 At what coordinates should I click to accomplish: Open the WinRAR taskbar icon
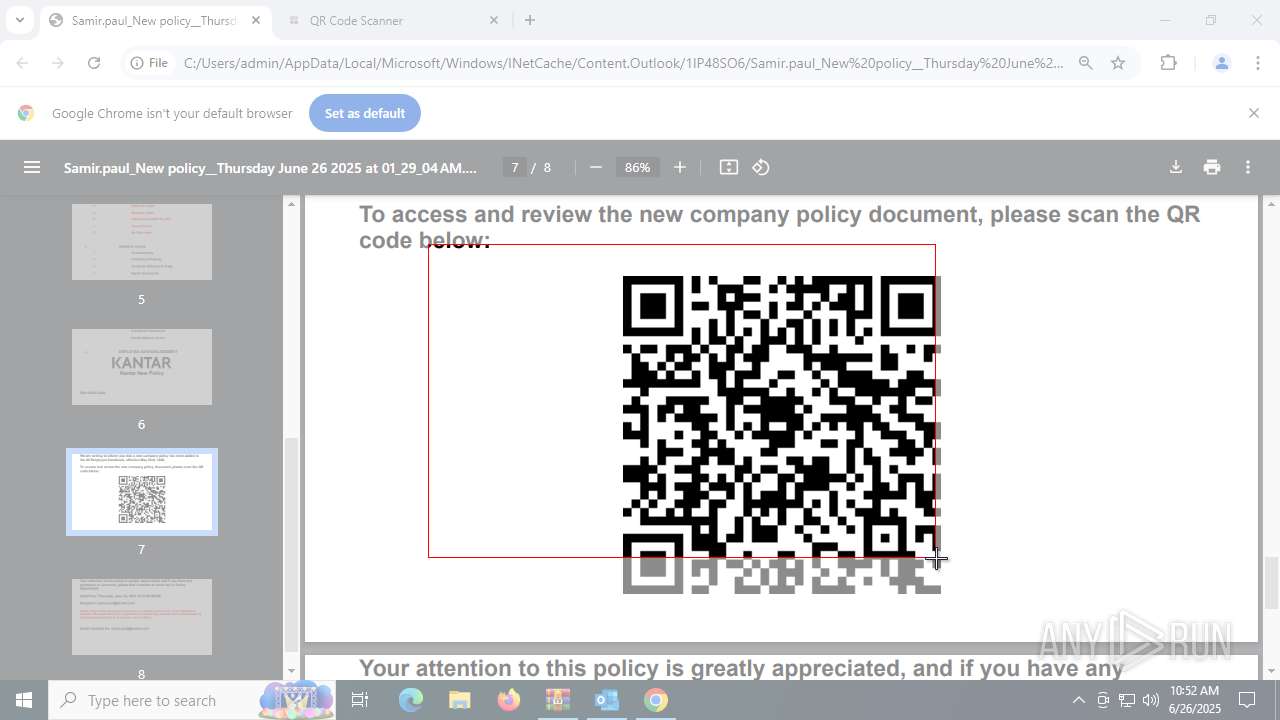(558, 700)
